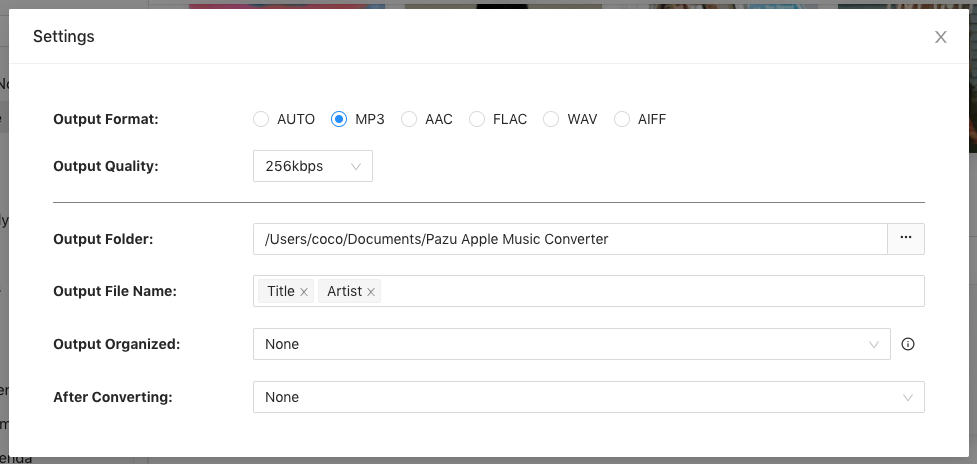The image size is (977, 464).
Task: Show info icon next to Output Organized
Action: 908,344
